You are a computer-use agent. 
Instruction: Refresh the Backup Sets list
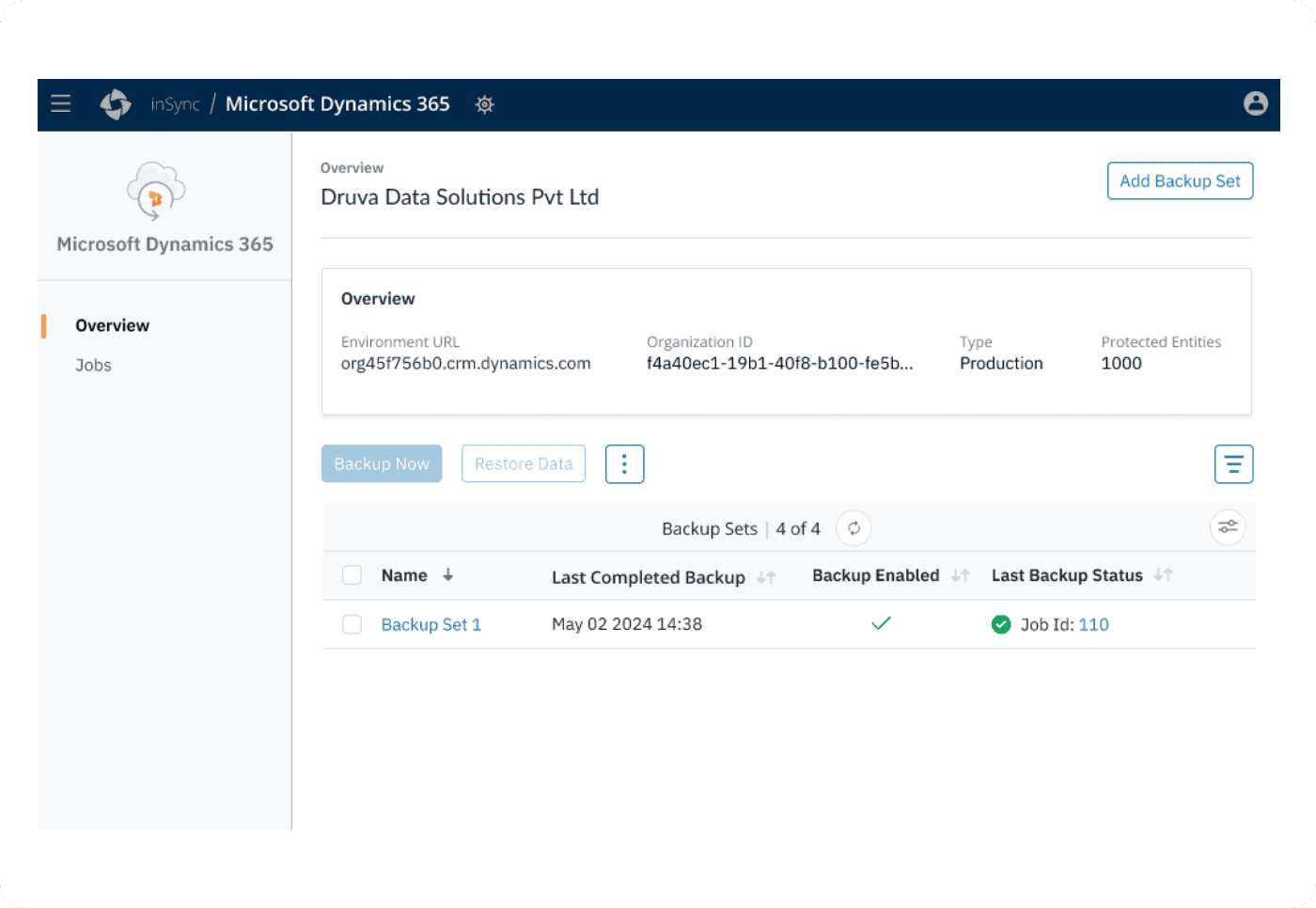click(854, 528)
